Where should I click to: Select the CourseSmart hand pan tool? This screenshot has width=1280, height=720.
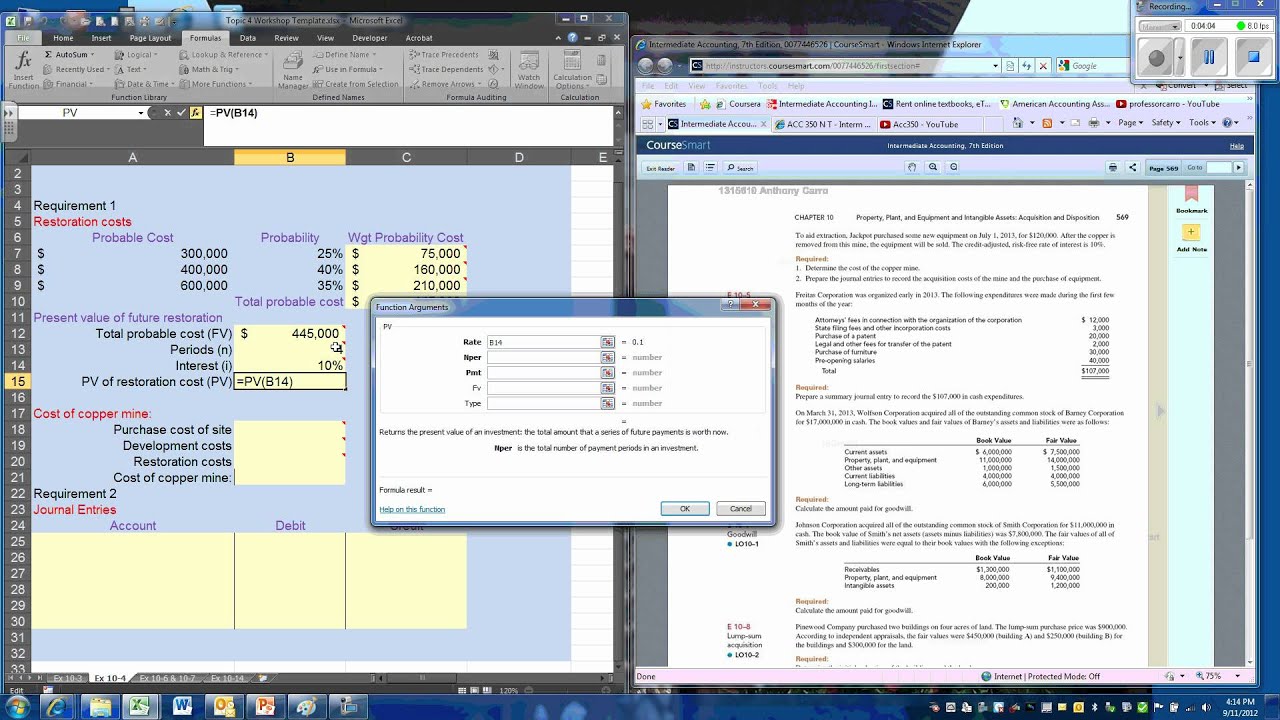coord(912,168)
